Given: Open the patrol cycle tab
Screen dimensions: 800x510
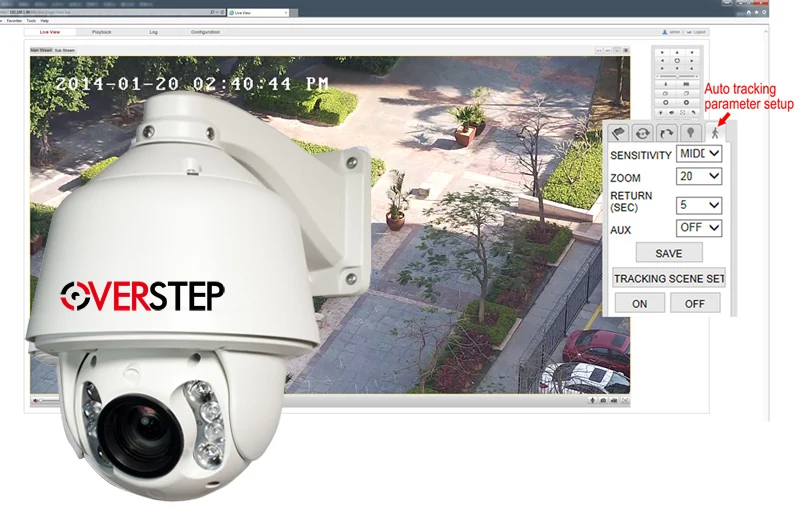Looking at the screenshot, I should coord(642,133).
